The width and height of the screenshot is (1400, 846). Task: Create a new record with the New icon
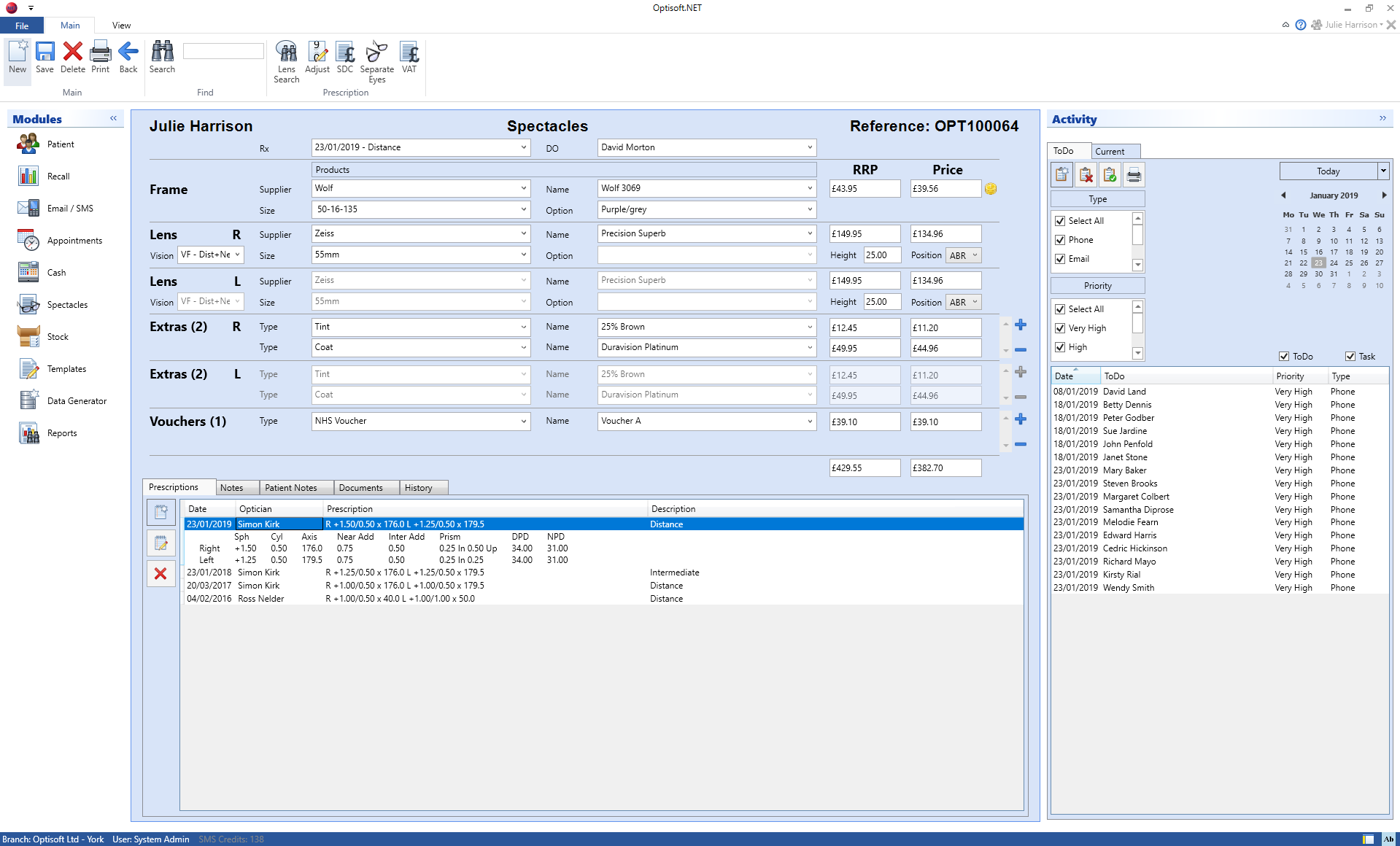point(17,58)
